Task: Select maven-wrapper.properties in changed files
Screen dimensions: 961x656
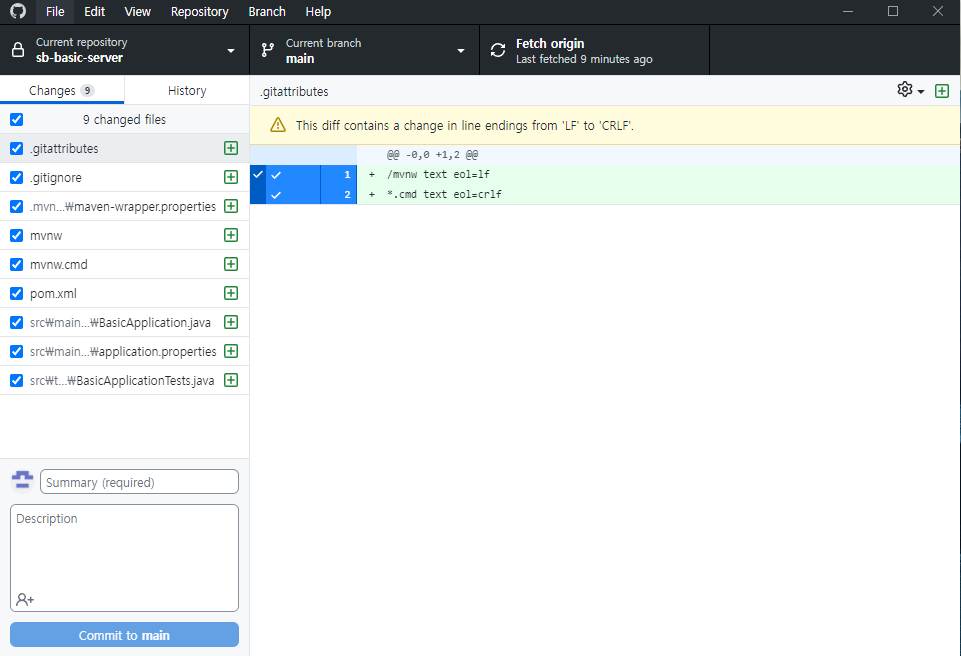Action: 124,207
